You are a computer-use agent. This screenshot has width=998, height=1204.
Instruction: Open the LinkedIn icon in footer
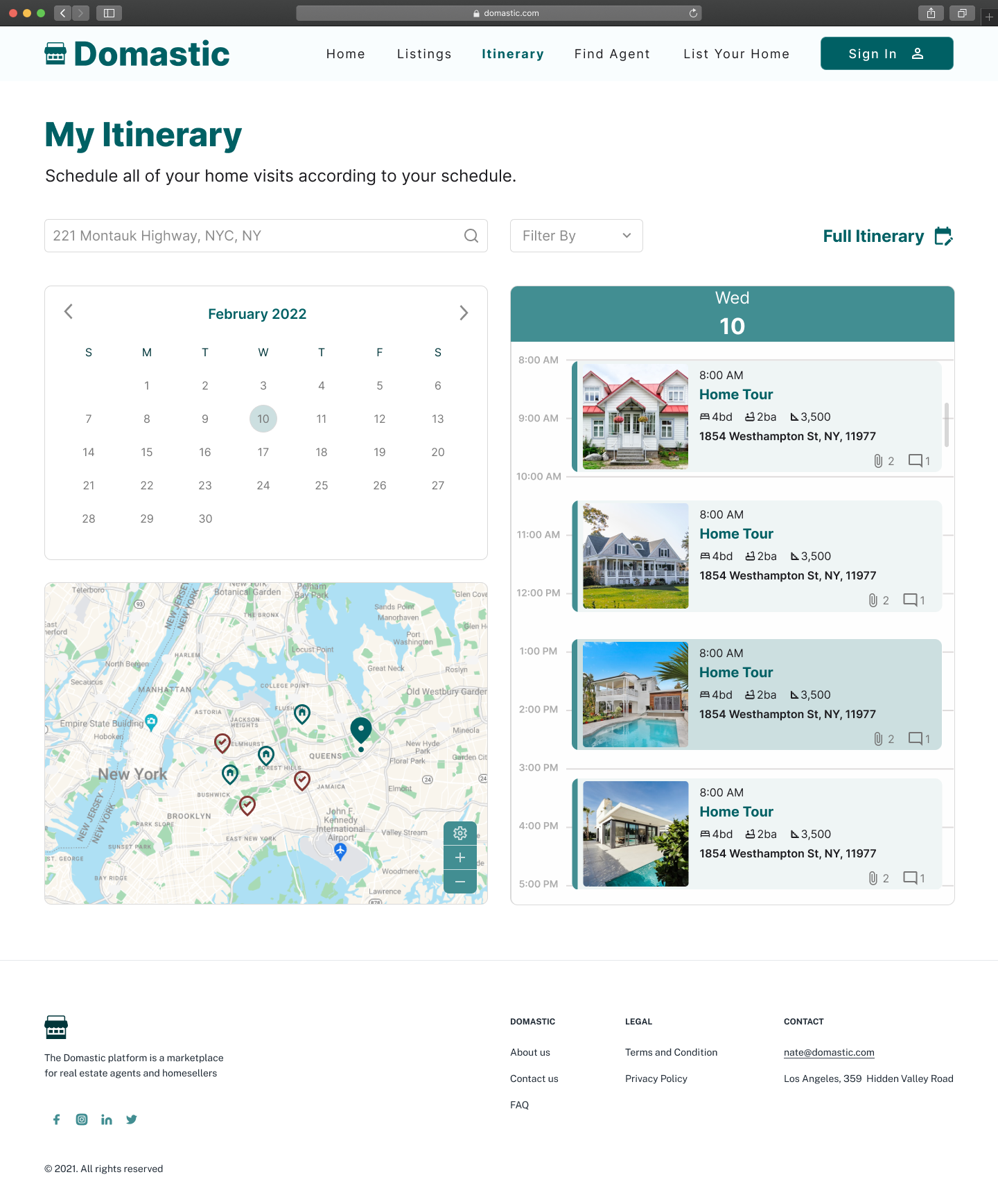point(107,1119)
